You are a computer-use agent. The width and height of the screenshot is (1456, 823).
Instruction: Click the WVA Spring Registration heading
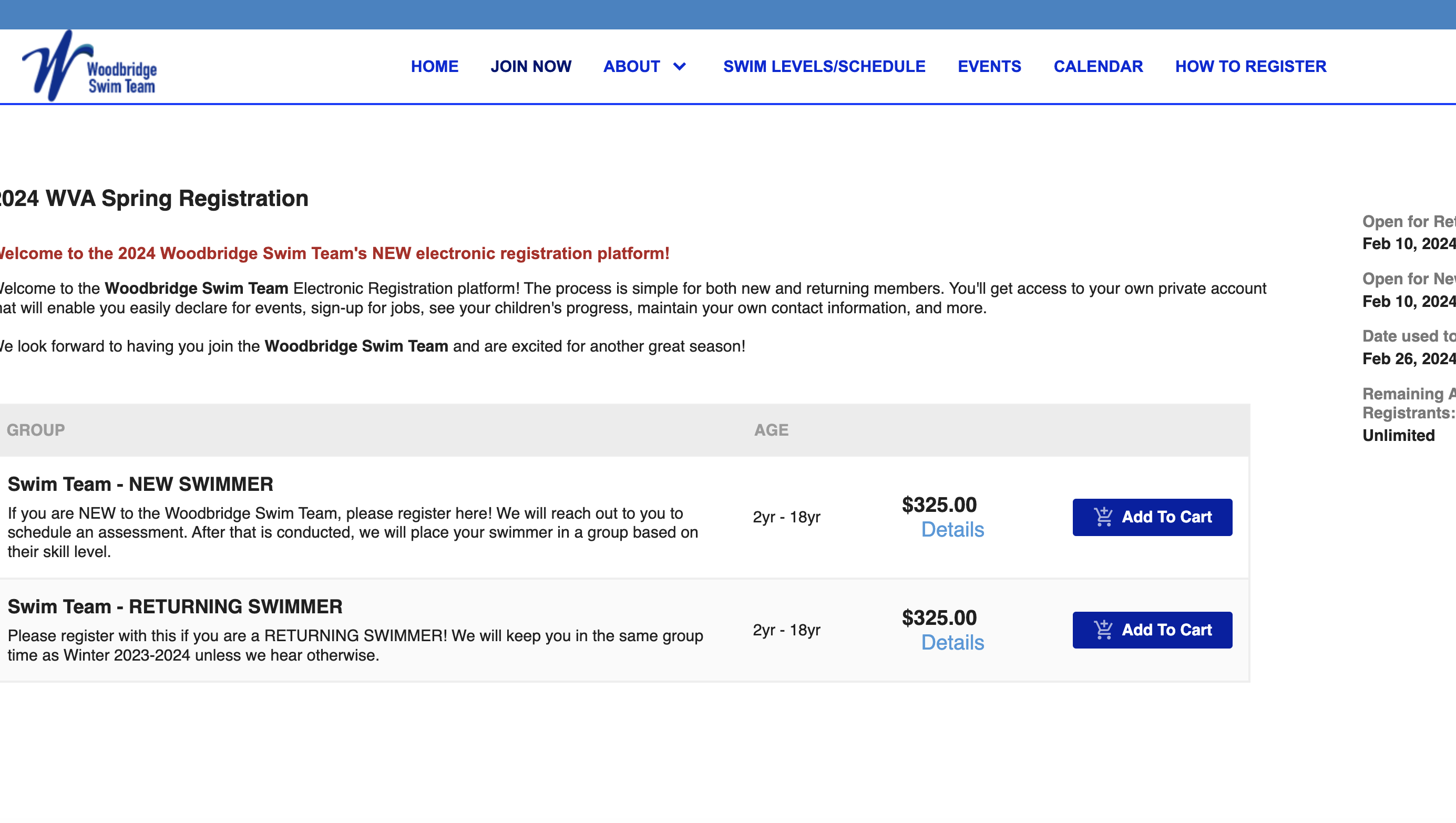[x=152, y=199]
